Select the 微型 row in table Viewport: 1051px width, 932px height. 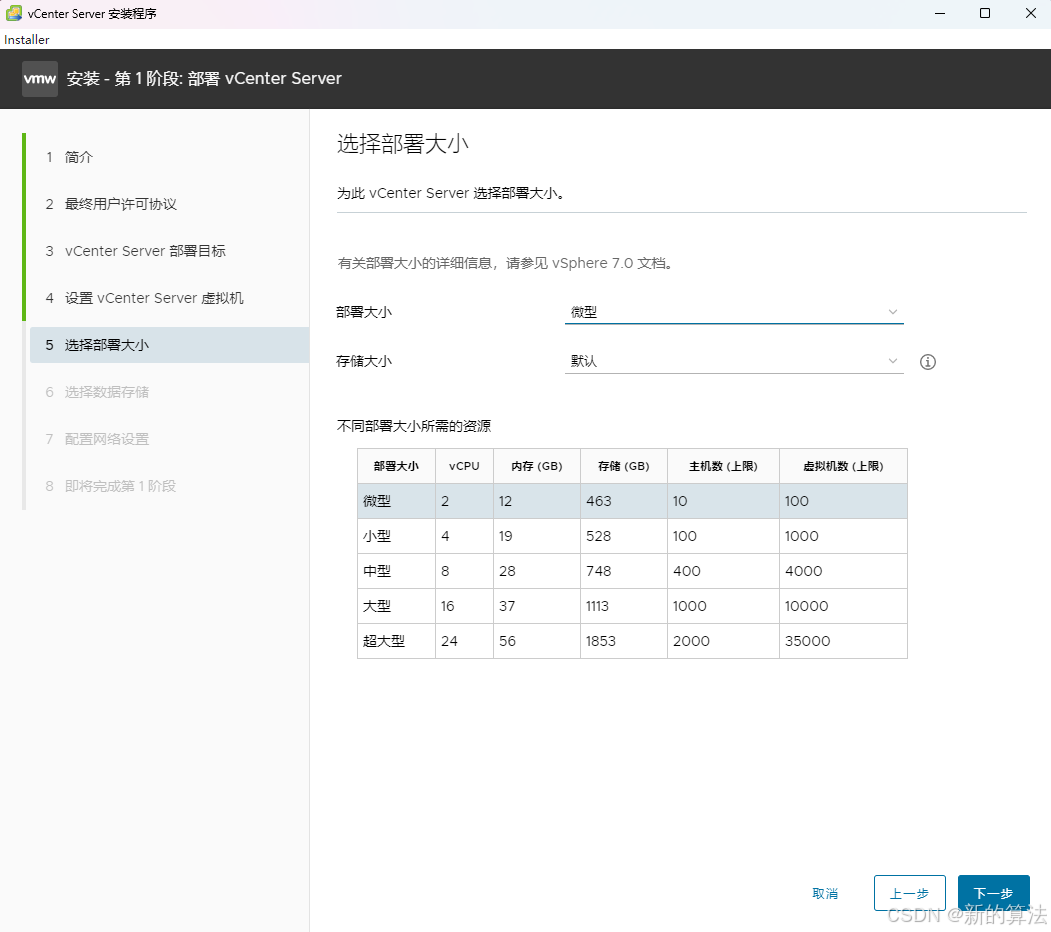click(632, 501)
